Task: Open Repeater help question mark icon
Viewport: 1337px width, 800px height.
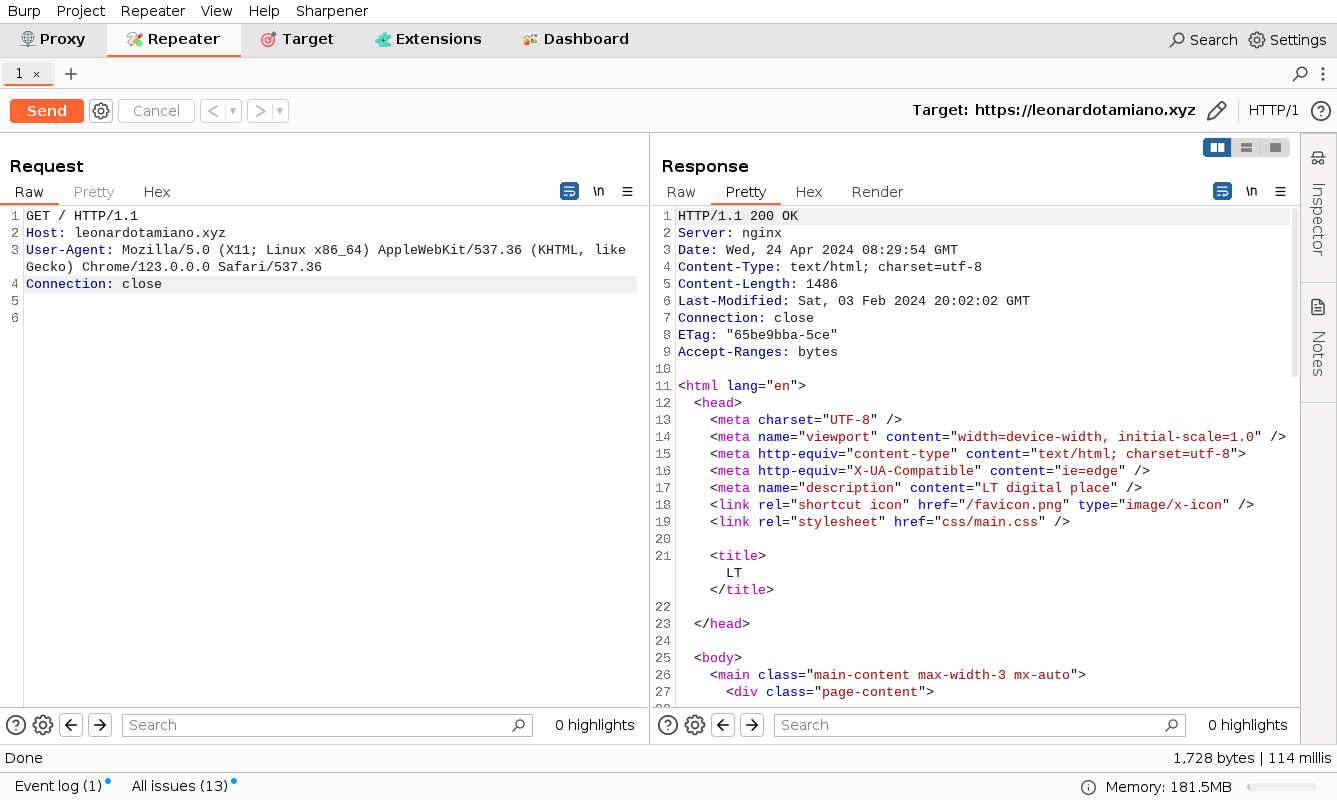Action: point(1321,111)
